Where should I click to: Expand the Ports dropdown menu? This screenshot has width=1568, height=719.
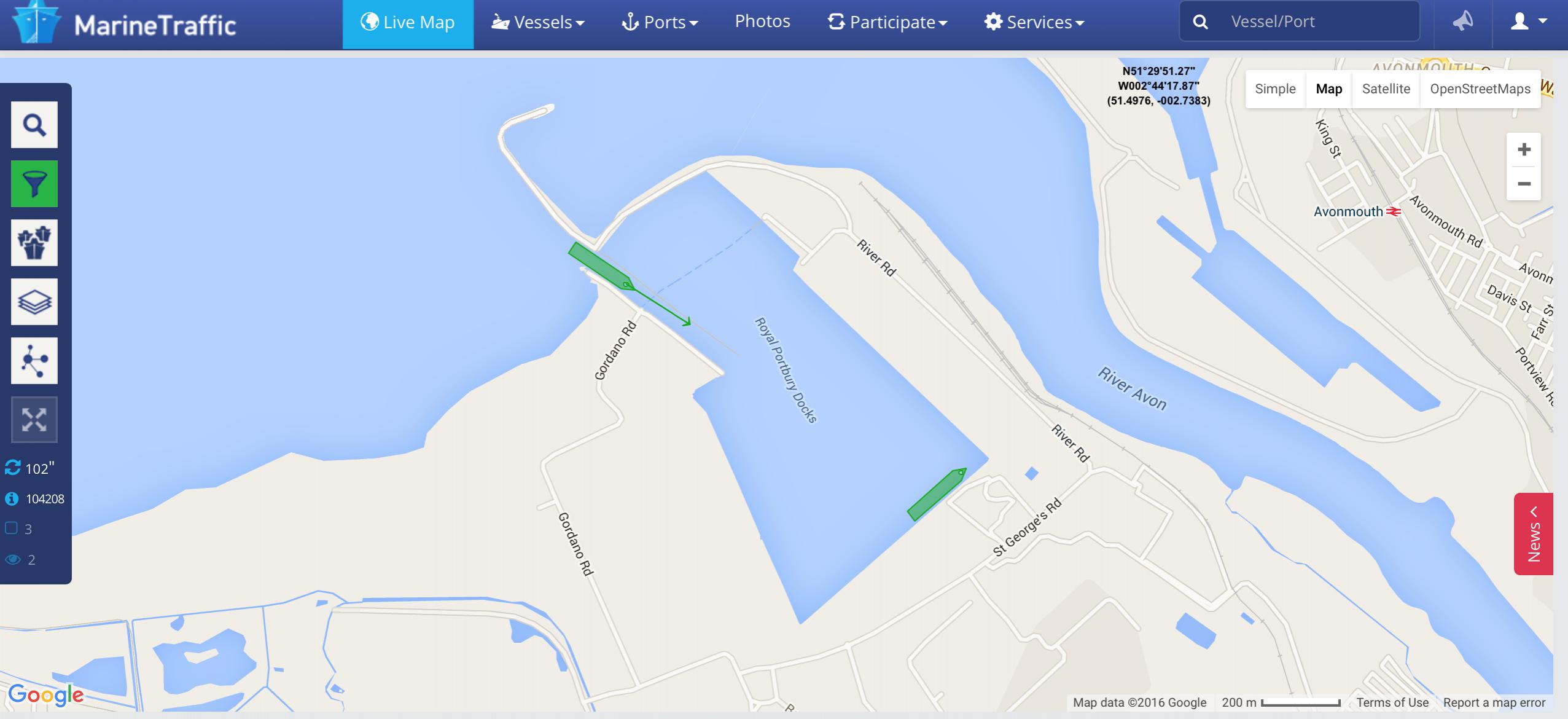point(660,22)
